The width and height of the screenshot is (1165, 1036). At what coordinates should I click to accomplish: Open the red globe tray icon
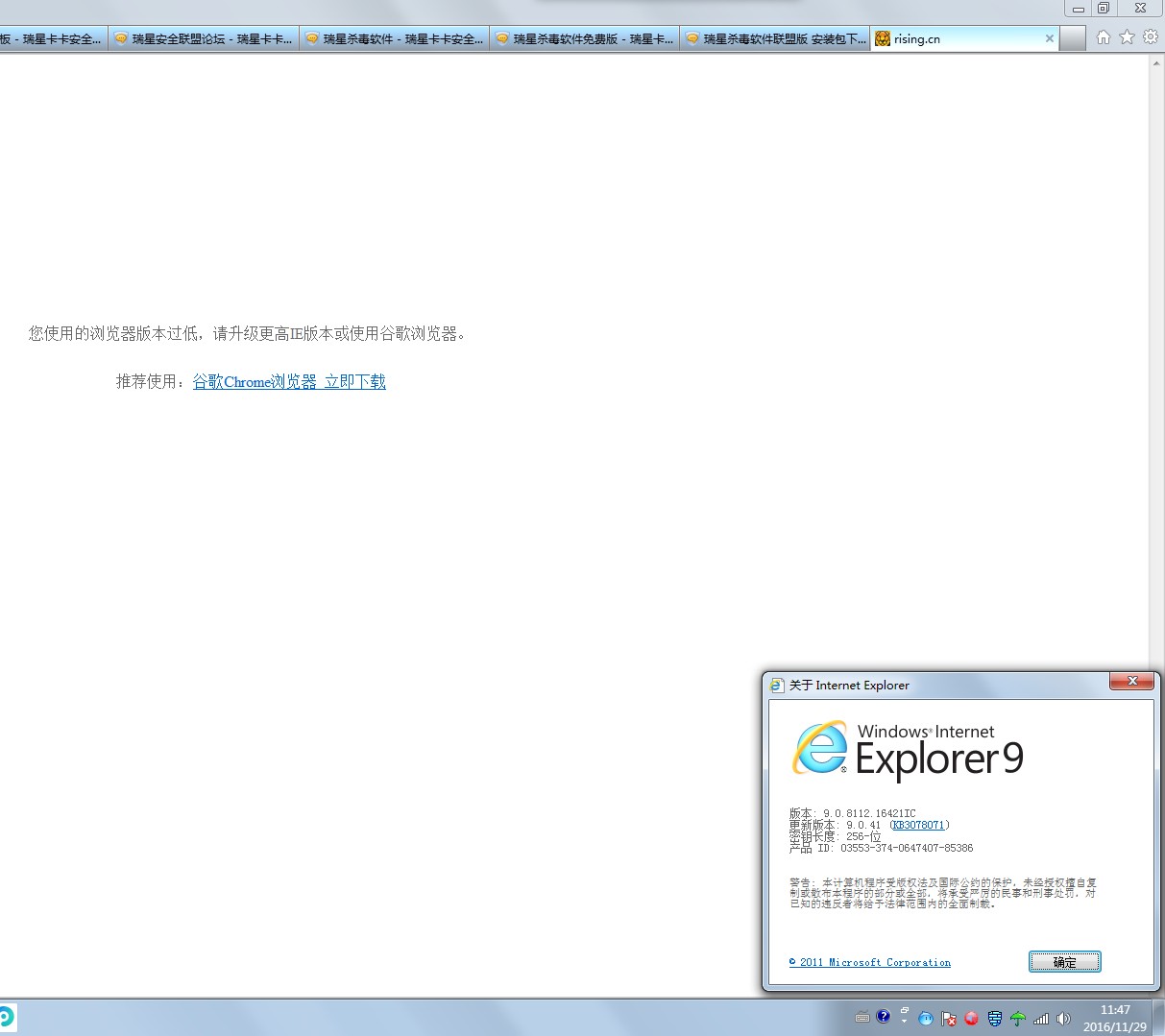click(971, 1019)
